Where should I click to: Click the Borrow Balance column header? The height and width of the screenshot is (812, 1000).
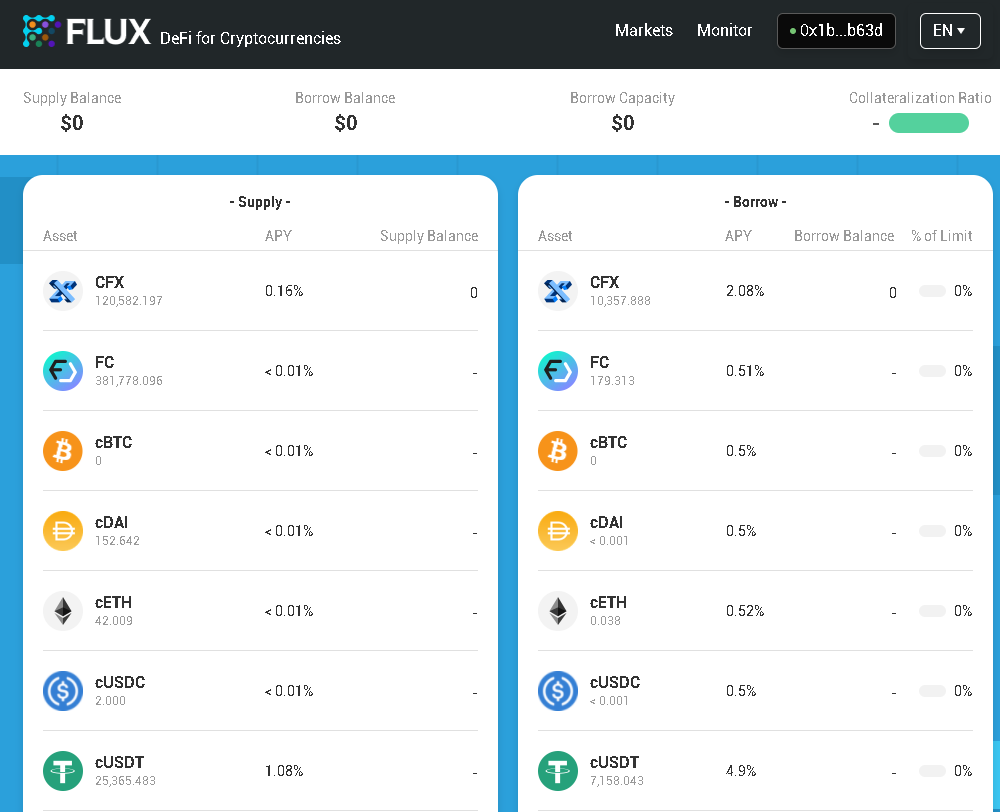(843, 236)
